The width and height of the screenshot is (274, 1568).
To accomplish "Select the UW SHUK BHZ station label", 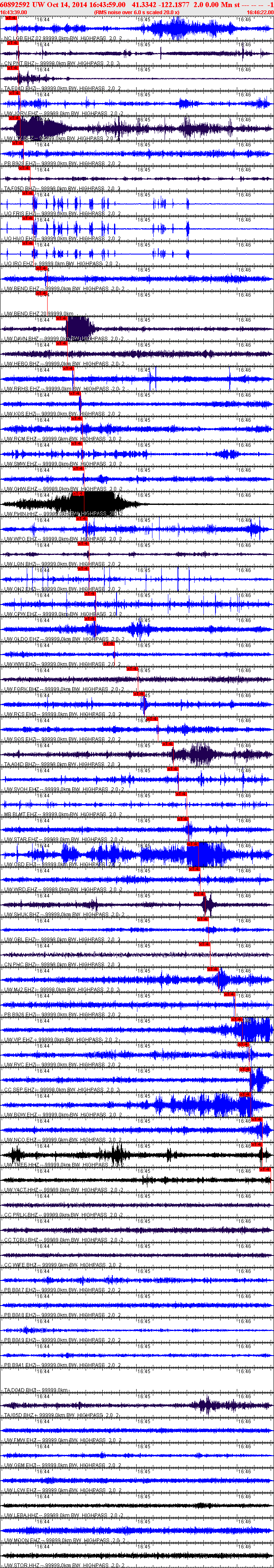I will point(64,914).
